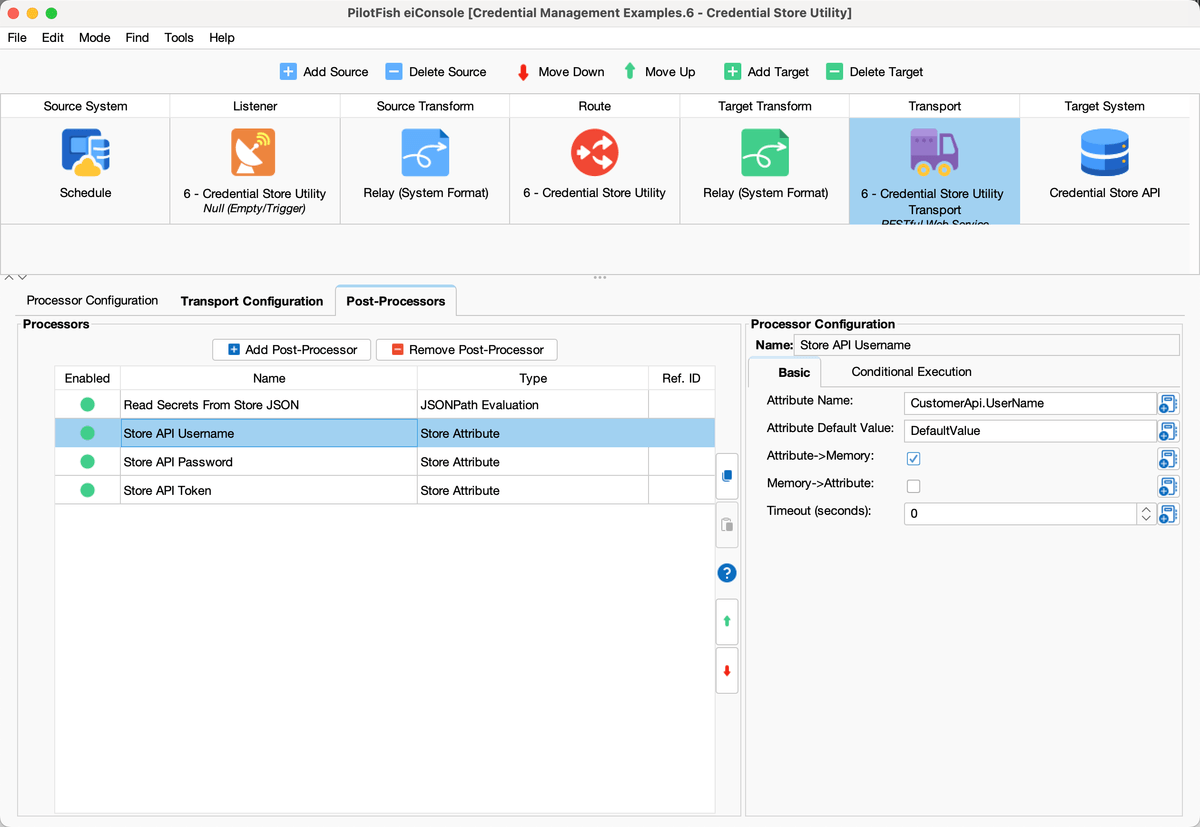Toggle enabled dot for Store API Password
Image resolution: width=1200 pixels, height=827 pixels.
pos(87,462)
